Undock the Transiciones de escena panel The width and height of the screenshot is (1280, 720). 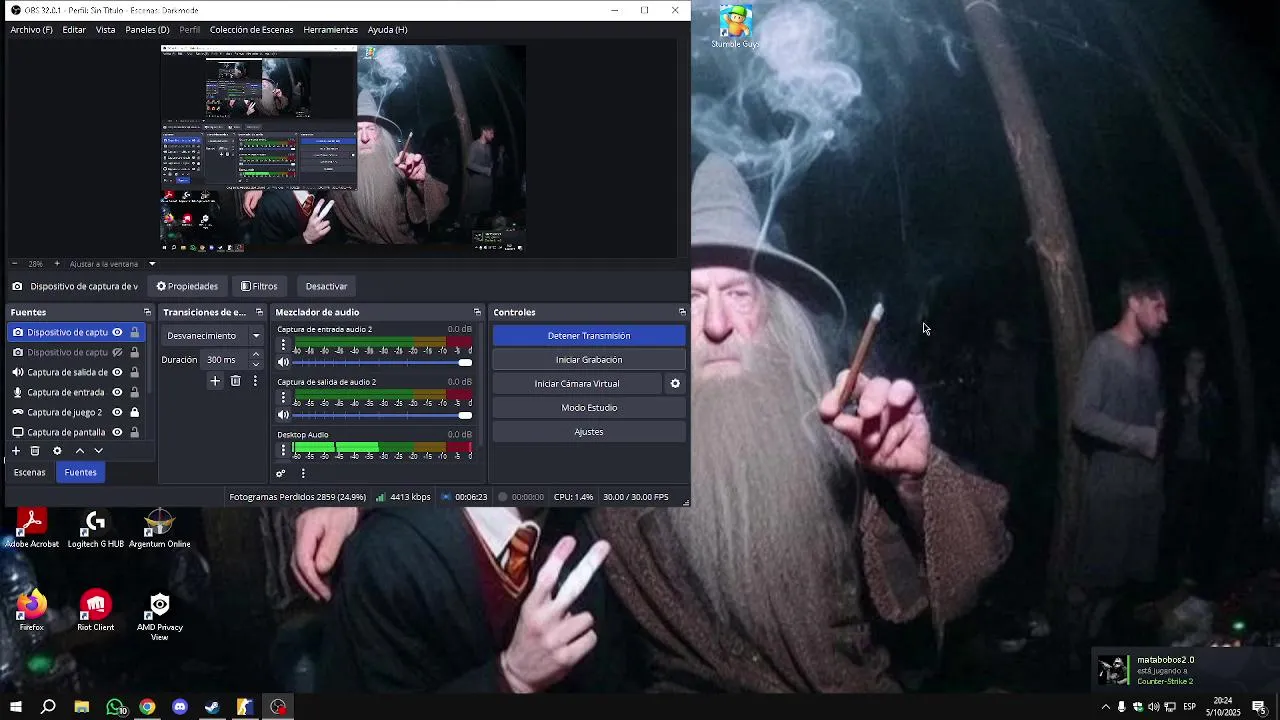point(259,312)
